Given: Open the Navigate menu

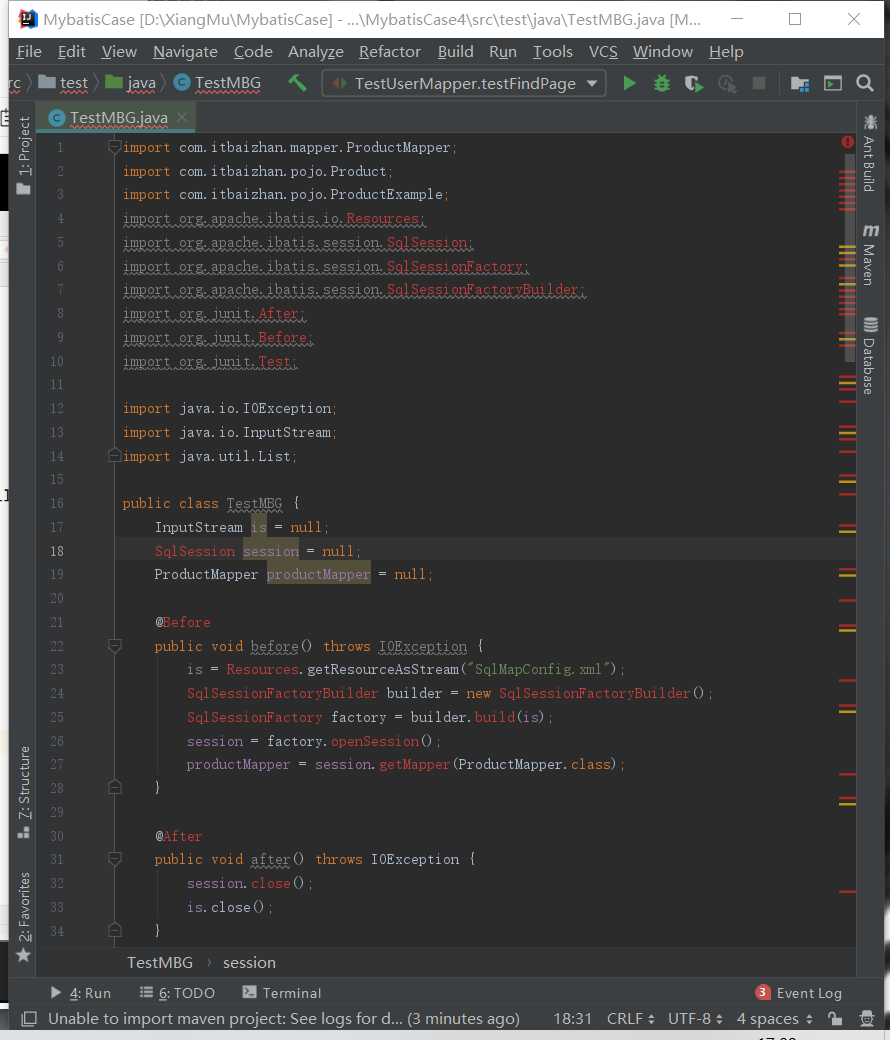Looking at the screenshot, I should 185,52.
